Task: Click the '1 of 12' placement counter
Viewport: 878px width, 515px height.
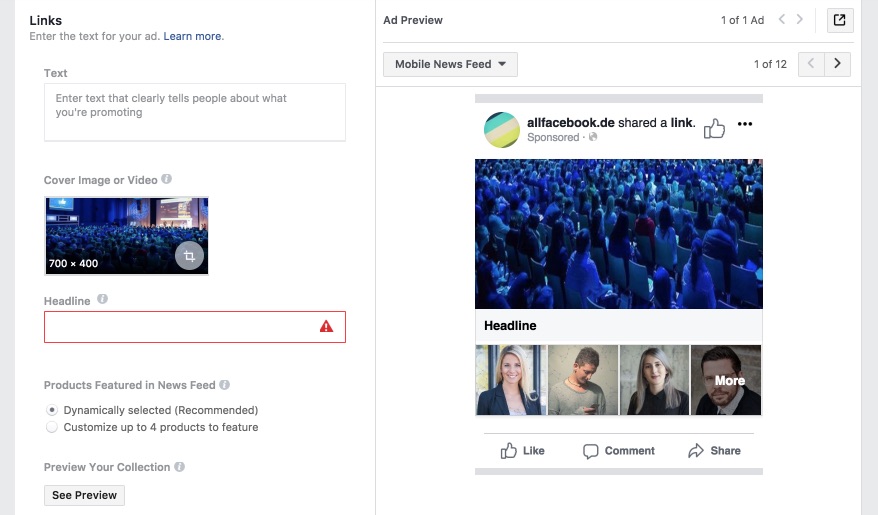Action: tap(770, 64)
